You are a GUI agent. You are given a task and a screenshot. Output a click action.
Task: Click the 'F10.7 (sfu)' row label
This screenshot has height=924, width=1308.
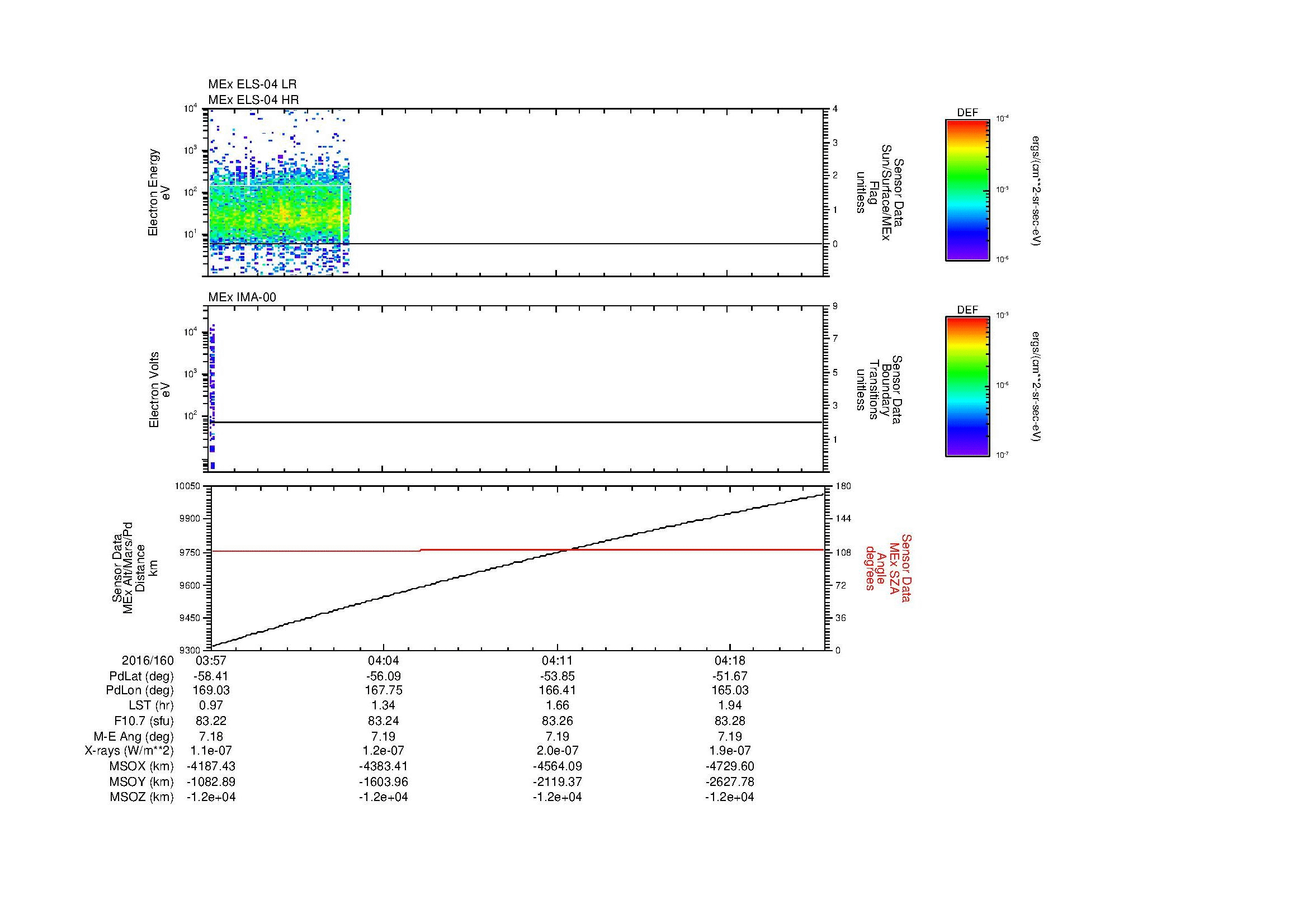pyautogui.click(x=144, y=721)
